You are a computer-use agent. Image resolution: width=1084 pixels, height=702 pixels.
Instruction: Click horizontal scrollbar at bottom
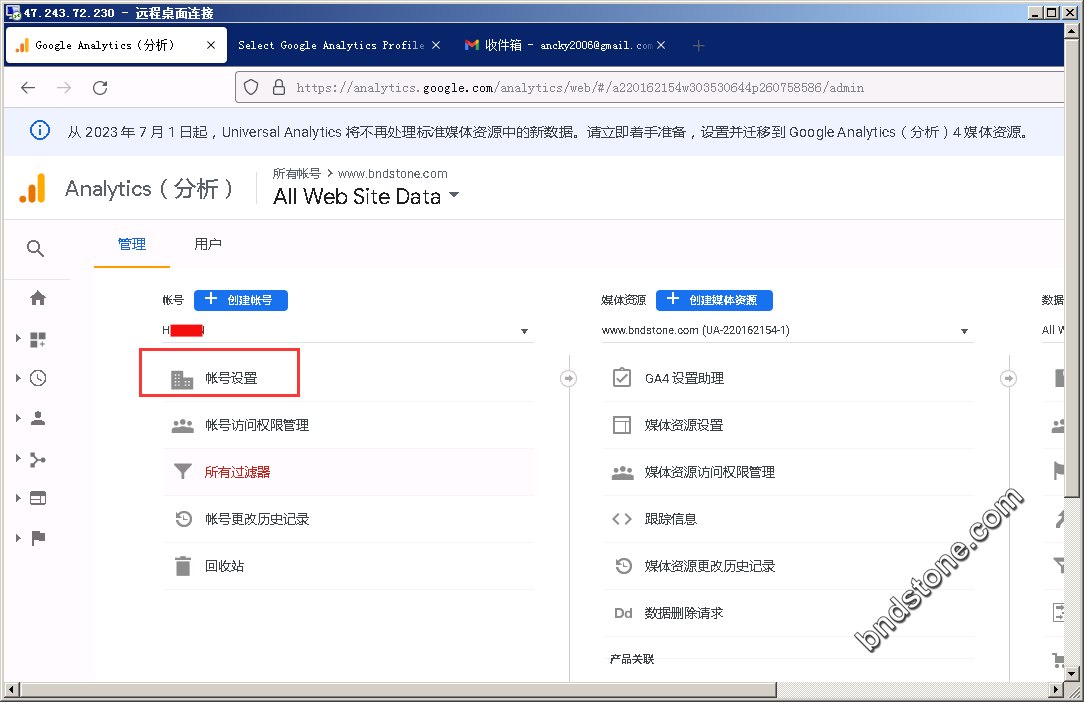[398, 690]
